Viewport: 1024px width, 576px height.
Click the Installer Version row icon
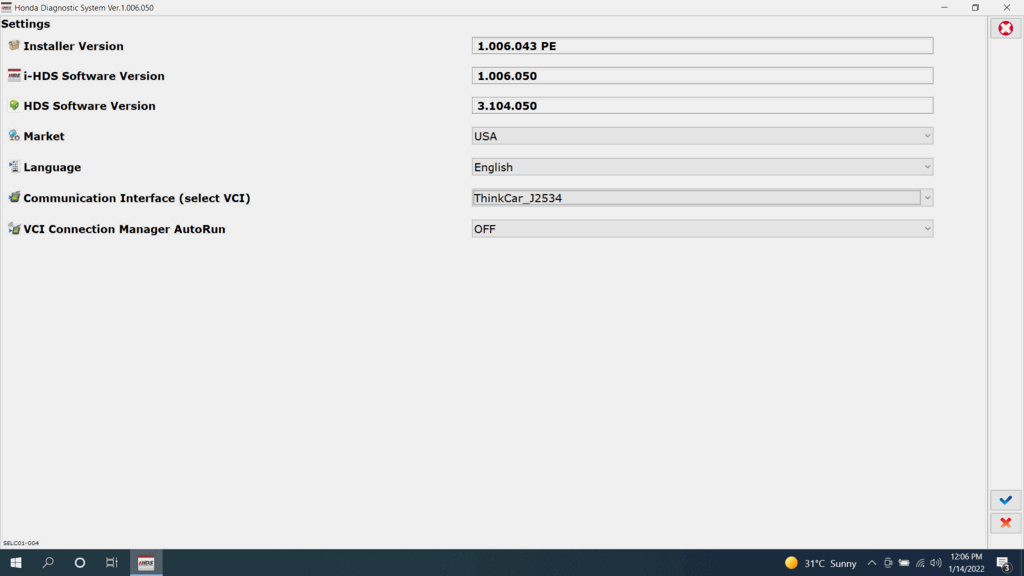tap(14, 46)
